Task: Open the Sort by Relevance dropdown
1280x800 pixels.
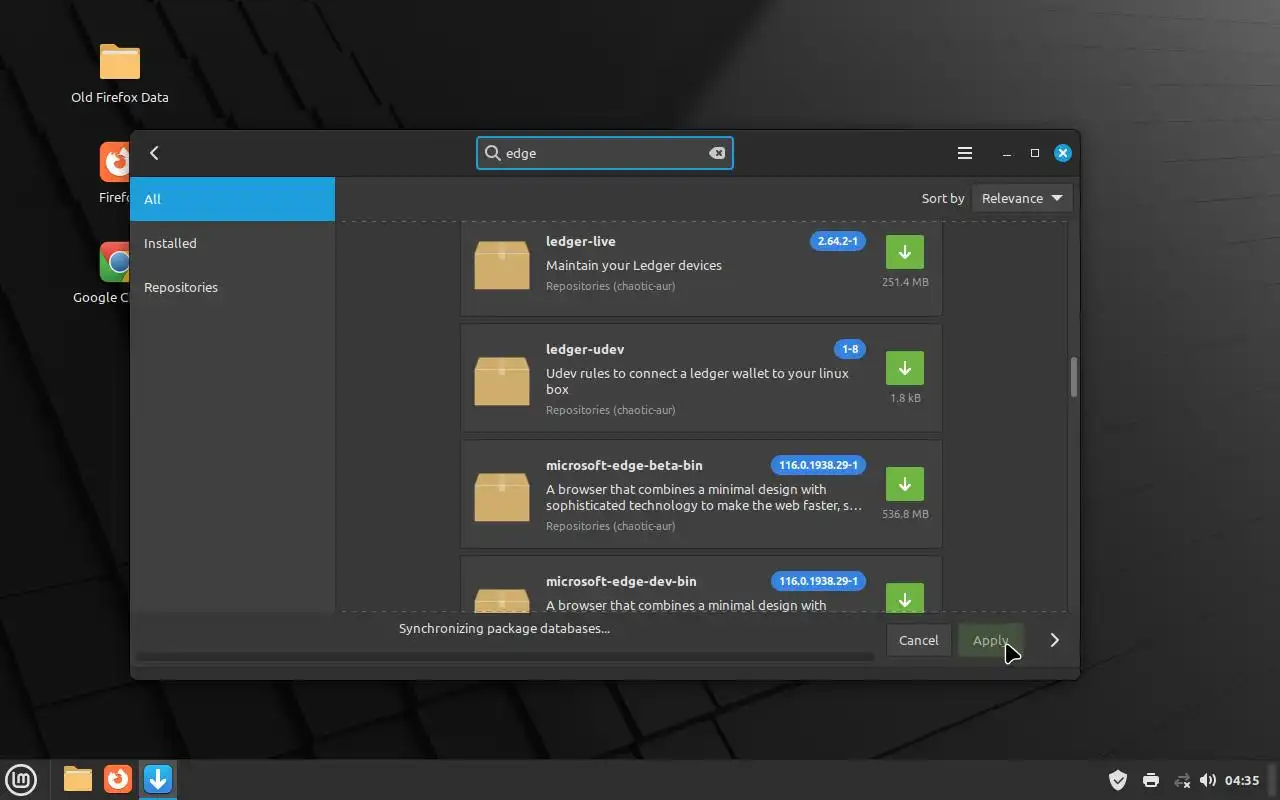Action: (x=1022, y=198)
